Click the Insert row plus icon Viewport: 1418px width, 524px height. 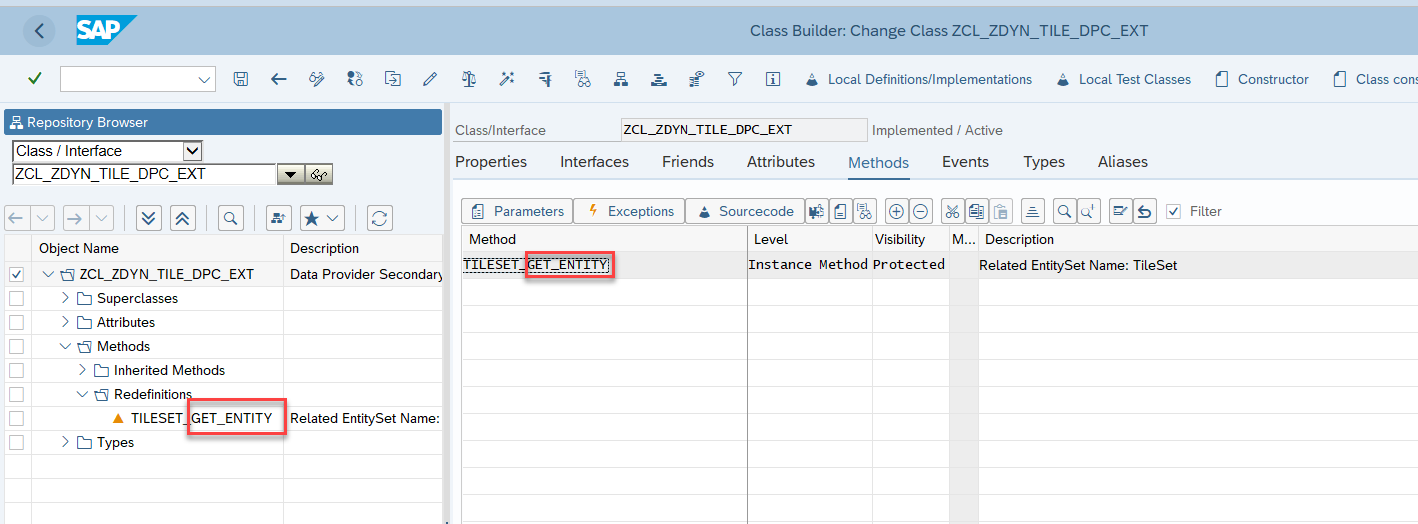(896, 211)
